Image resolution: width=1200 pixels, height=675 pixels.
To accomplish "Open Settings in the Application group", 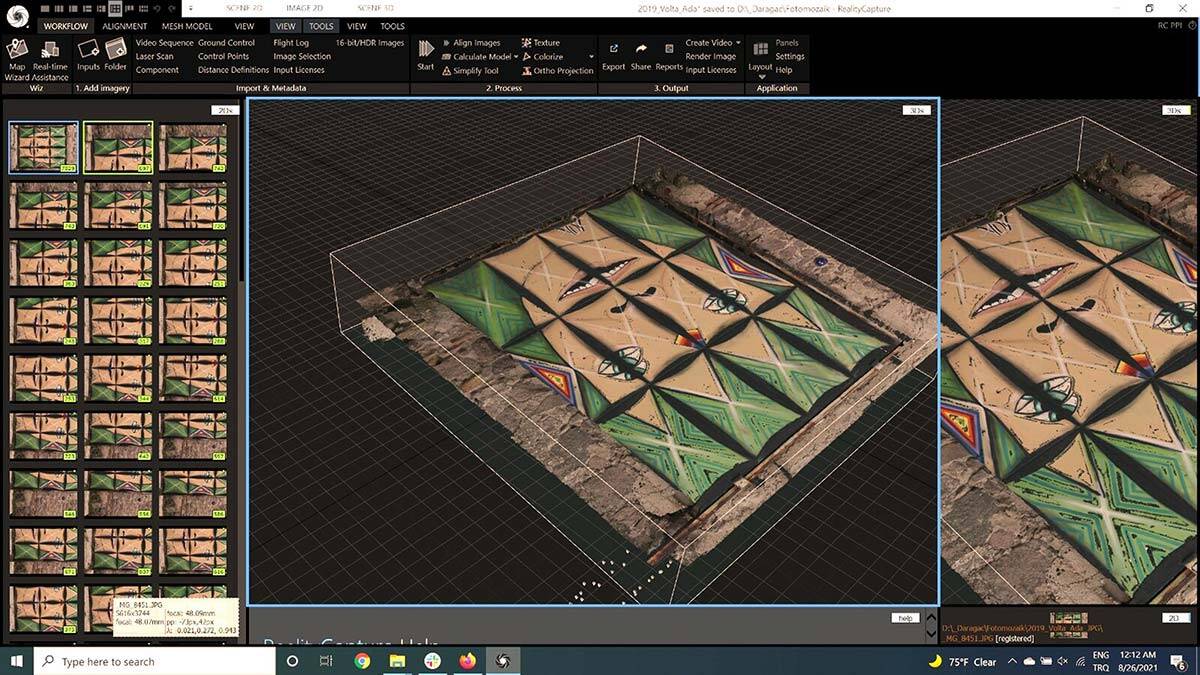I will pos(789,57).
